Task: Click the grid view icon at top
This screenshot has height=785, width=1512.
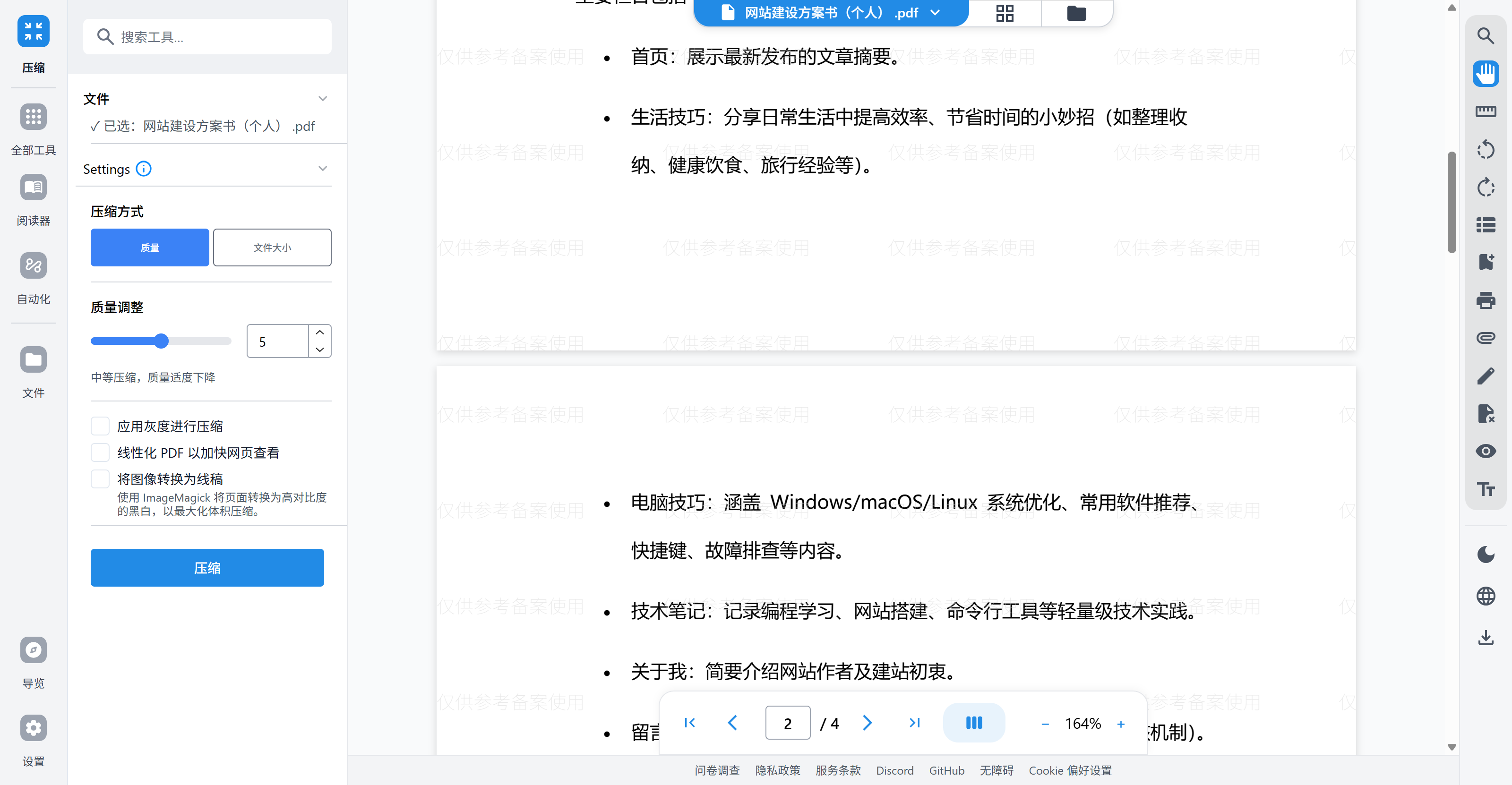Action: [1004, 13]
